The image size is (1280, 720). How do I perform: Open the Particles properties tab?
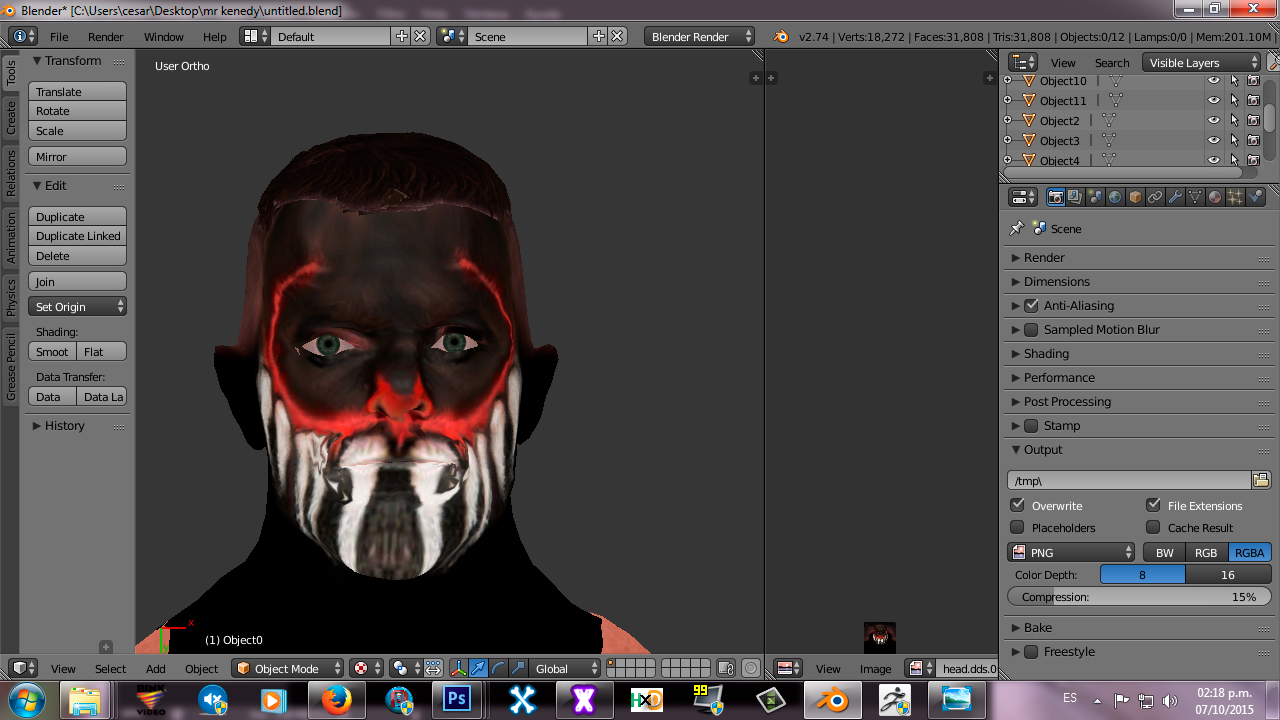click(x=1235, y=197)
